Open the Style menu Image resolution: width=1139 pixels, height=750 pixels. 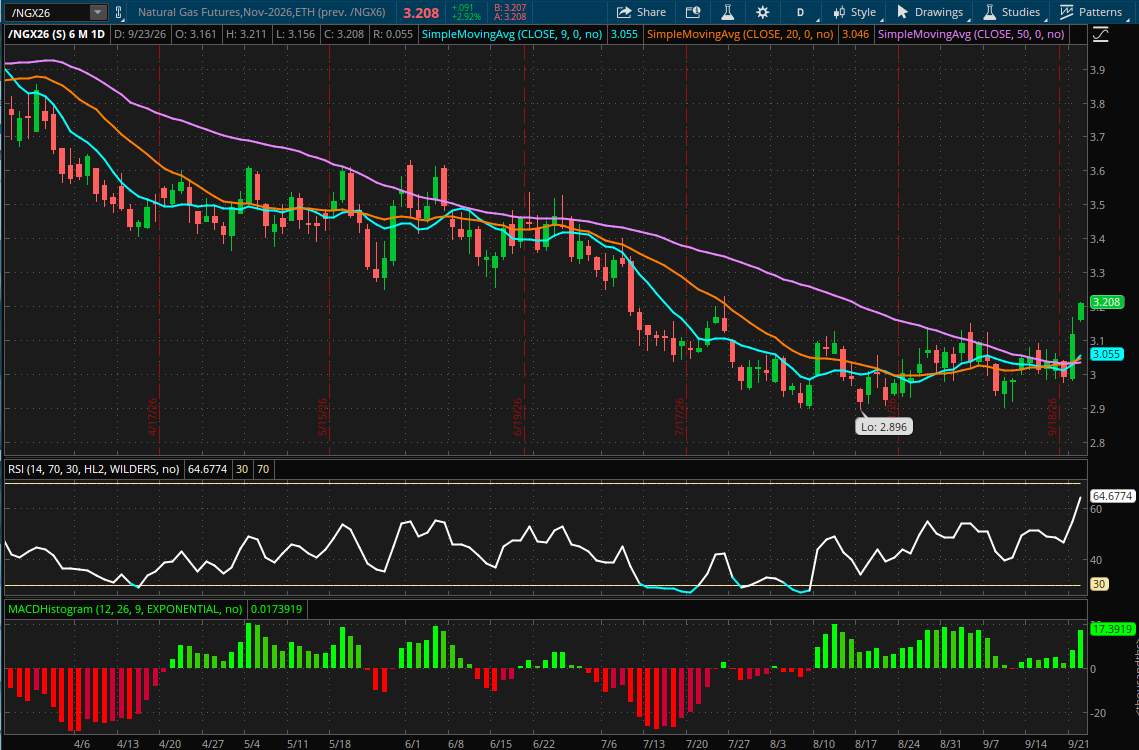click(856, 12)
